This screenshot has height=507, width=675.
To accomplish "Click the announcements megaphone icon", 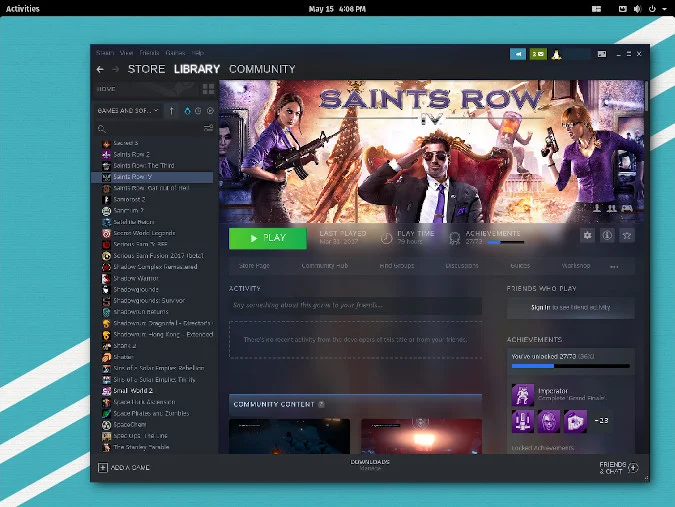I will point(517,53).
